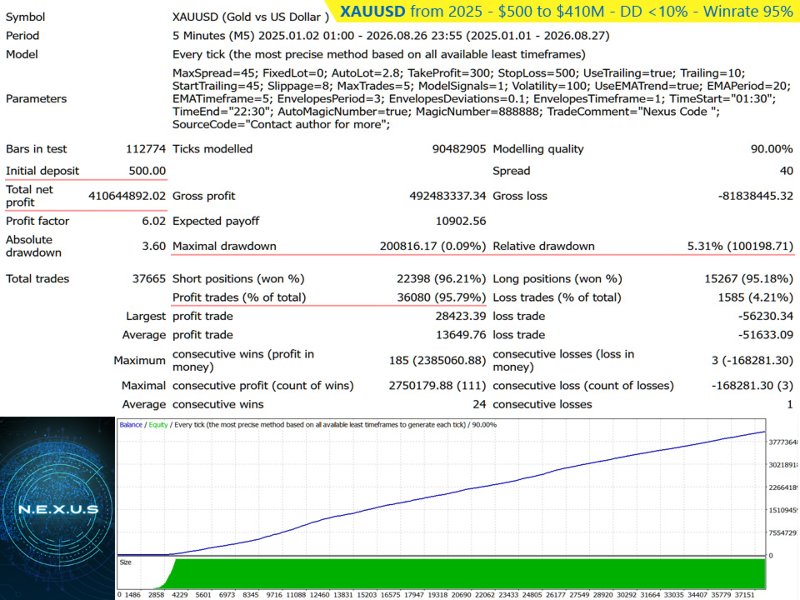Click the Maximal consecutive loss value -168281.30 (3)

point(752,385)
